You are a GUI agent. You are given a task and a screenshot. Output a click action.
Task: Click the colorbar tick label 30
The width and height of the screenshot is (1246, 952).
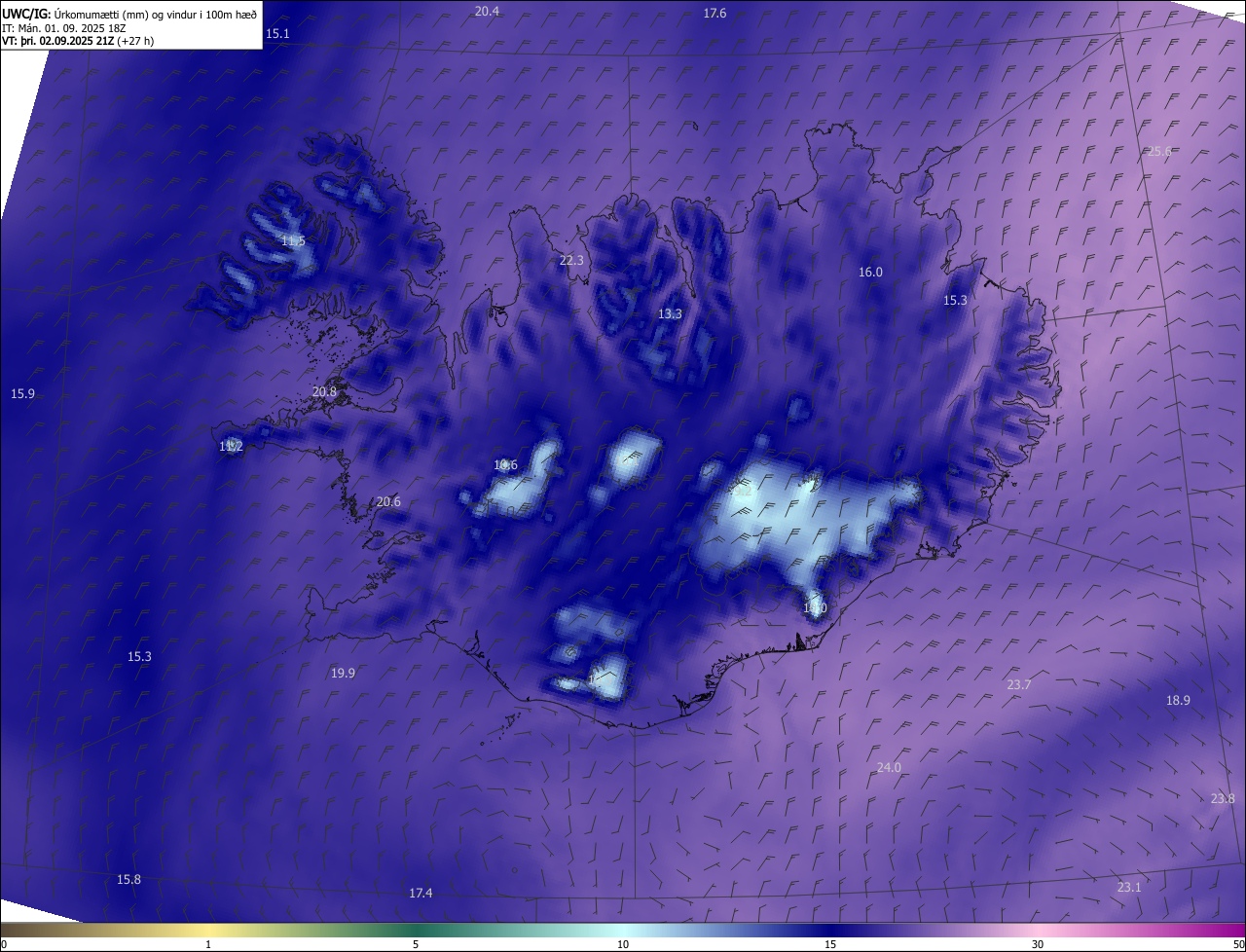tap(1038, 944)
